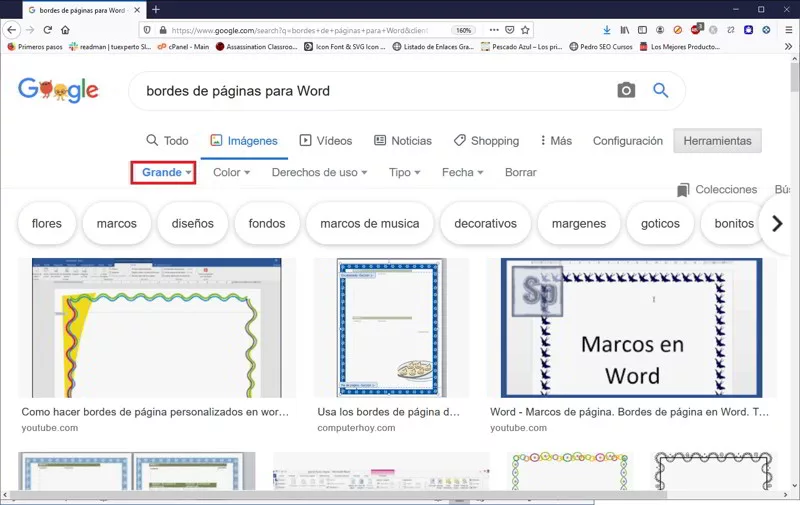Select the 'goticos' suggestion chip
The width and height of the screenshot is (800, 505).
660,223
